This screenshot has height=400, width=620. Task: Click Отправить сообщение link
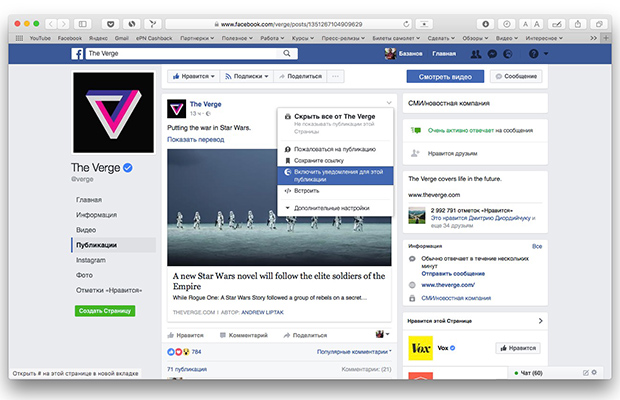[x=453, y=274]
